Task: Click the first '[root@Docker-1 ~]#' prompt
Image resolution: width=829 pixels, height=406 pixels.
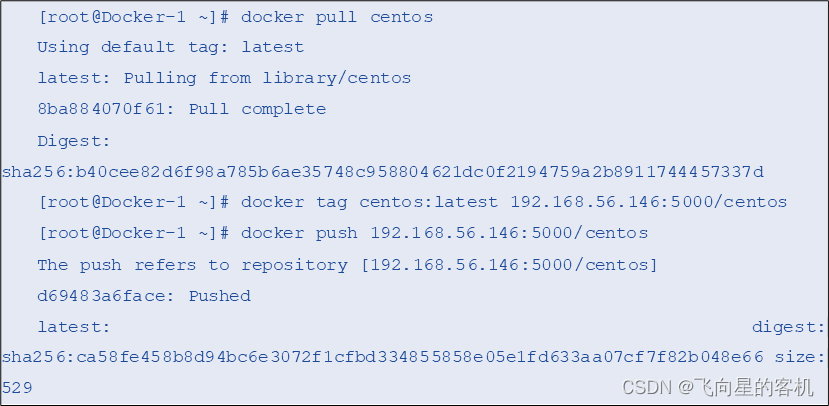Action: point(134,17)
